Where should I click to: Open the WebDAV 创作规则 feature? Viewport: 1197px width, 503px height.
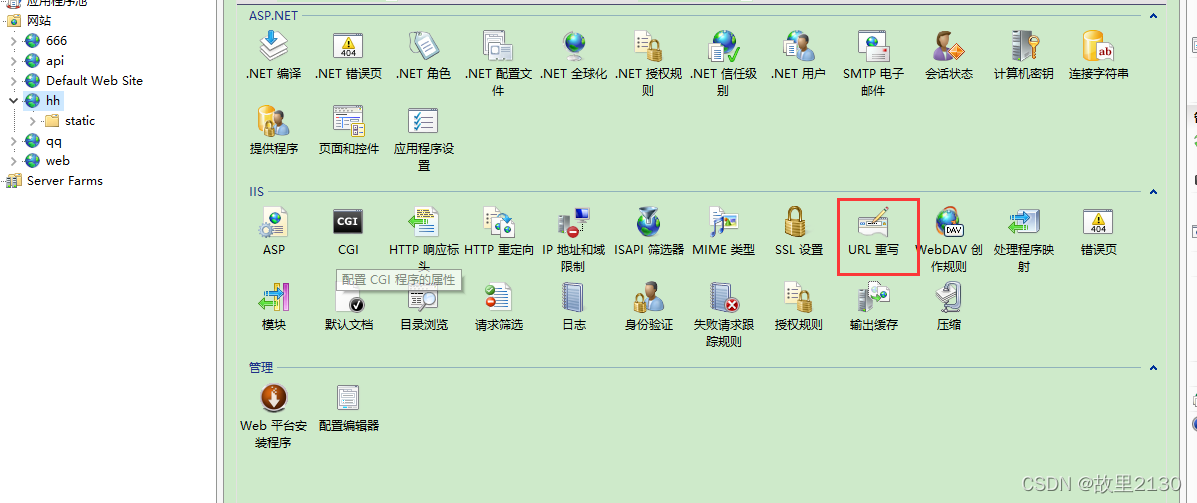[x=948, y=240]
